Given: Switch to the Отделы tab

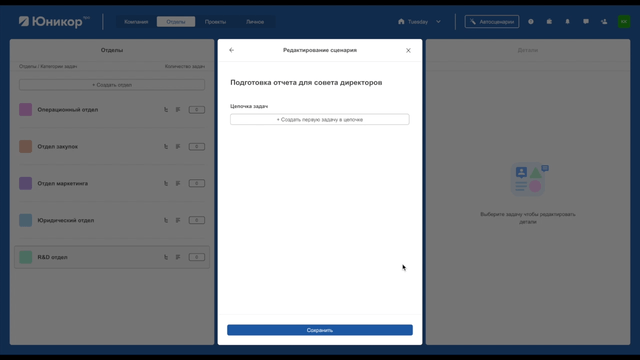Looking at the screenshot, I should pos(176,22).
